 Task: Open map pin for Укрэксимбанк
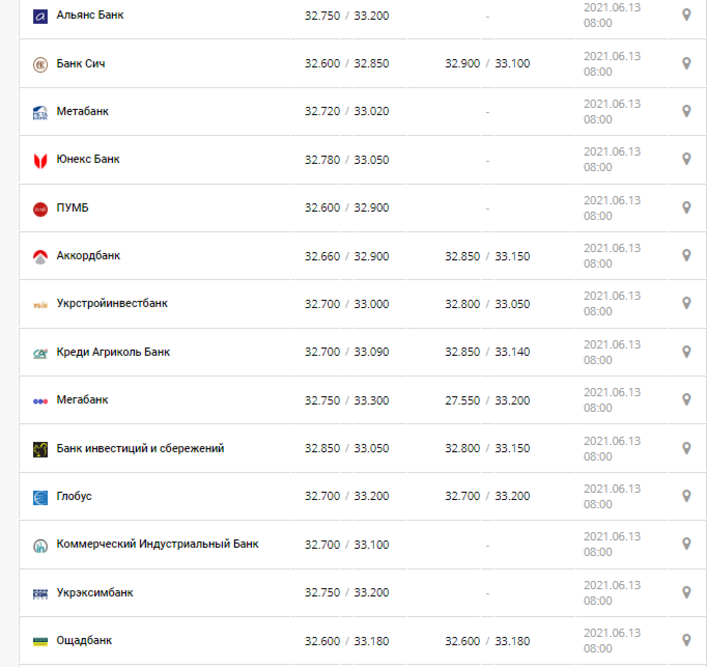pyautogui.click(x=686, y=593)
